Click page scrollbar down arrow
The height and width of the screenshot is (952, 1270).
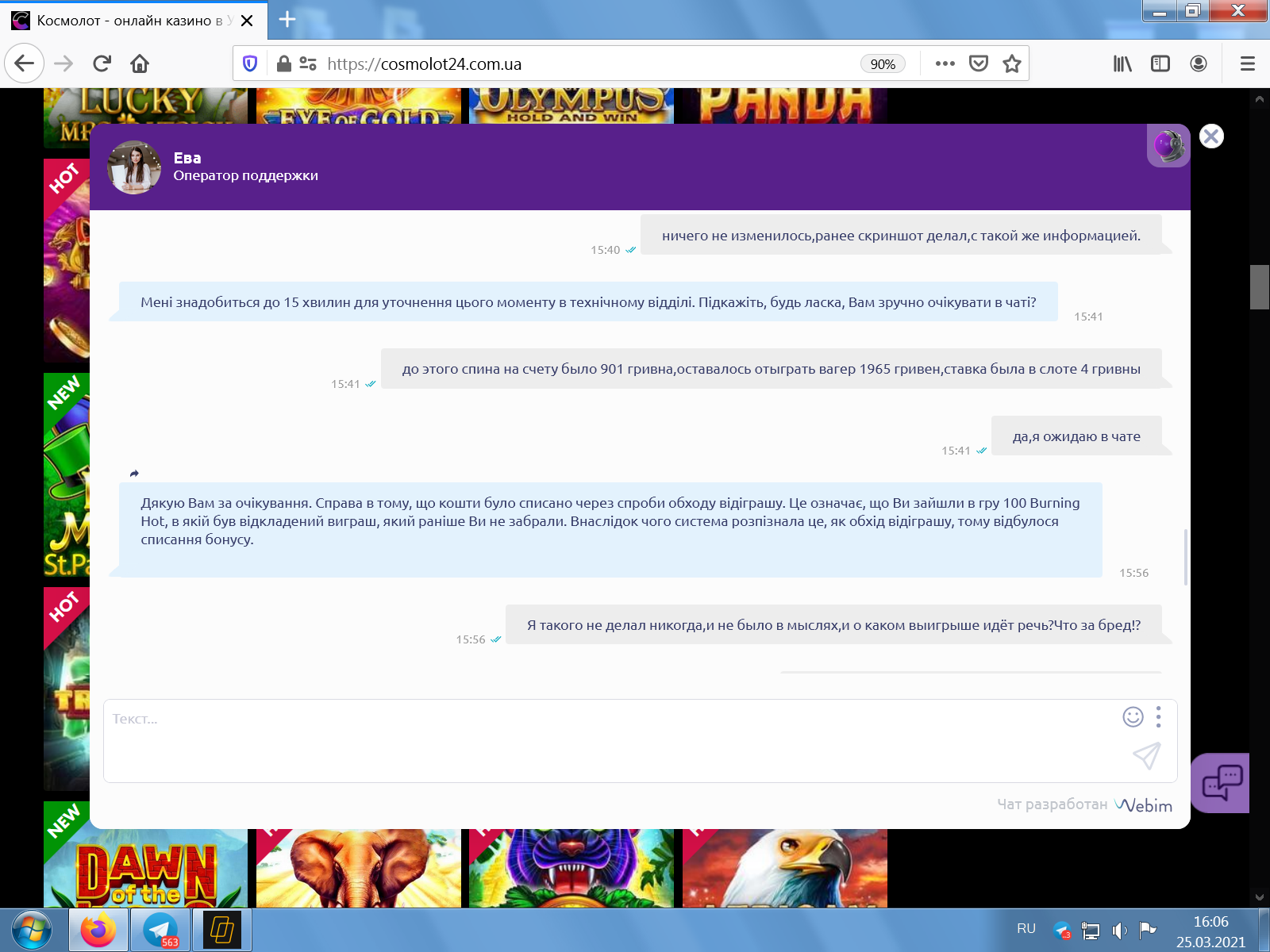[1260, 897]
